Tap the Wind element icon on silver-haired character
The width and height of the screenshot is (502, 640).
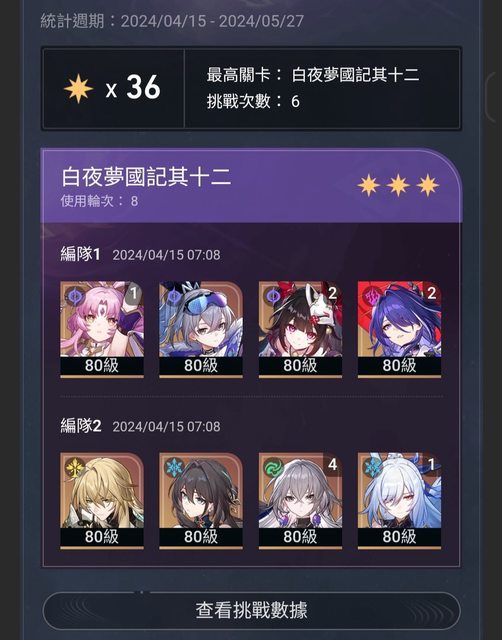click(273, 468)
